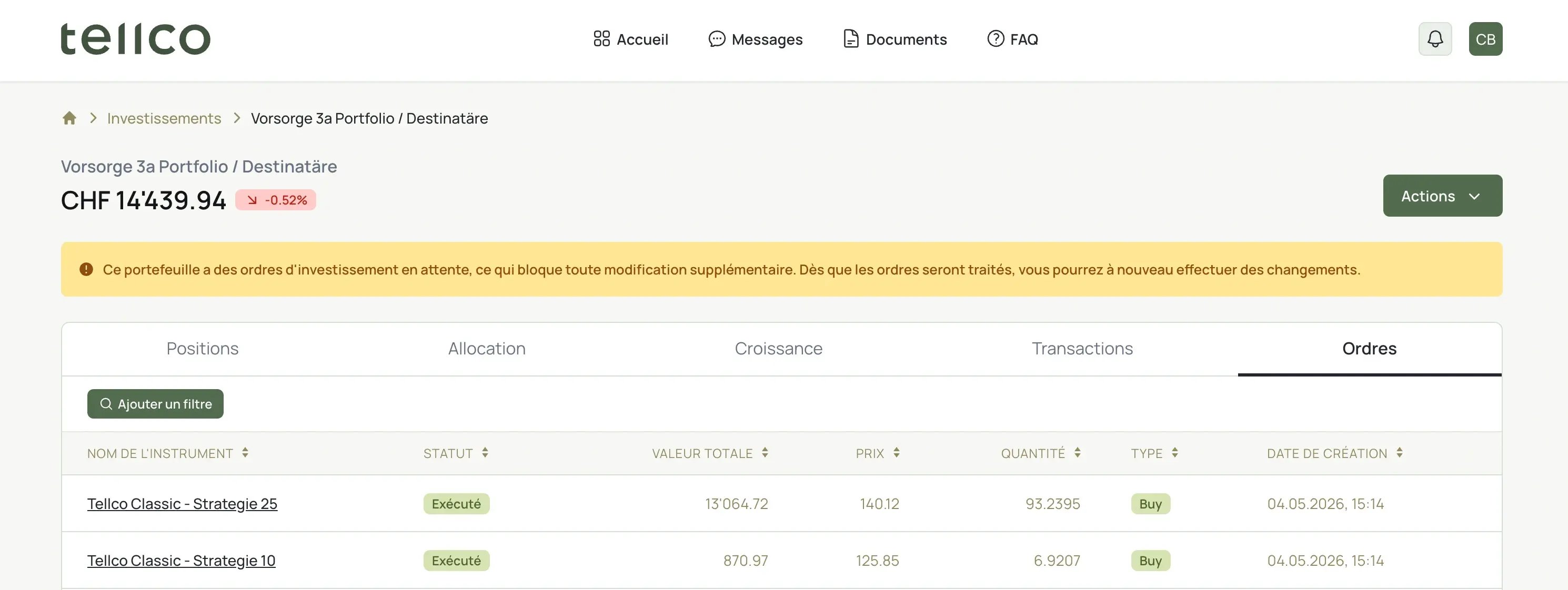Click the value 870.97

[746, 560]
